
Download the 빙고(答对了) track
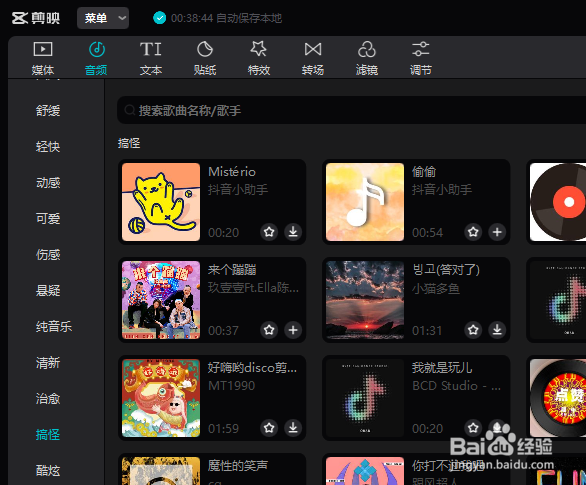tap(497, 330)
